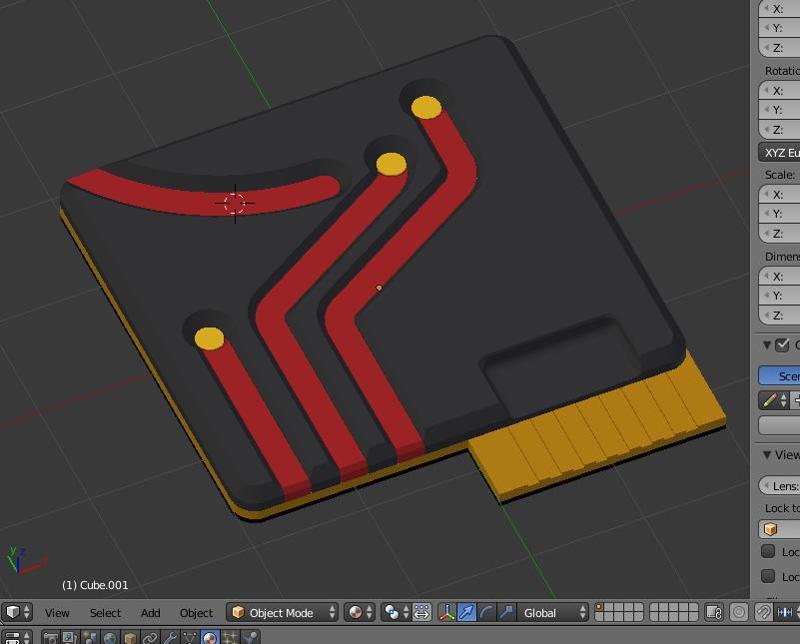Image resolution: width=800 pixels, height=644 pixels.
Task: Toggle the 3D manipulator widget icon
Action: 446,612
